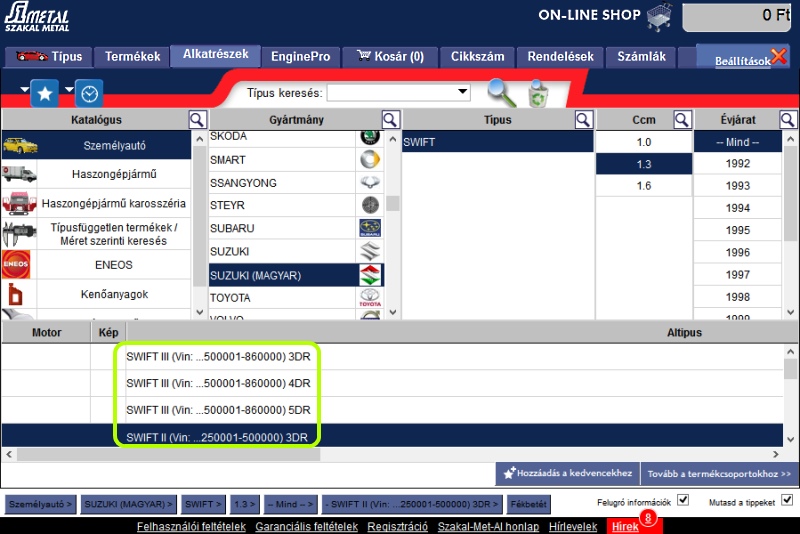Open the Ccm column search icon
Viewport: 800px width, 534px height.
[x=682, y=120]
